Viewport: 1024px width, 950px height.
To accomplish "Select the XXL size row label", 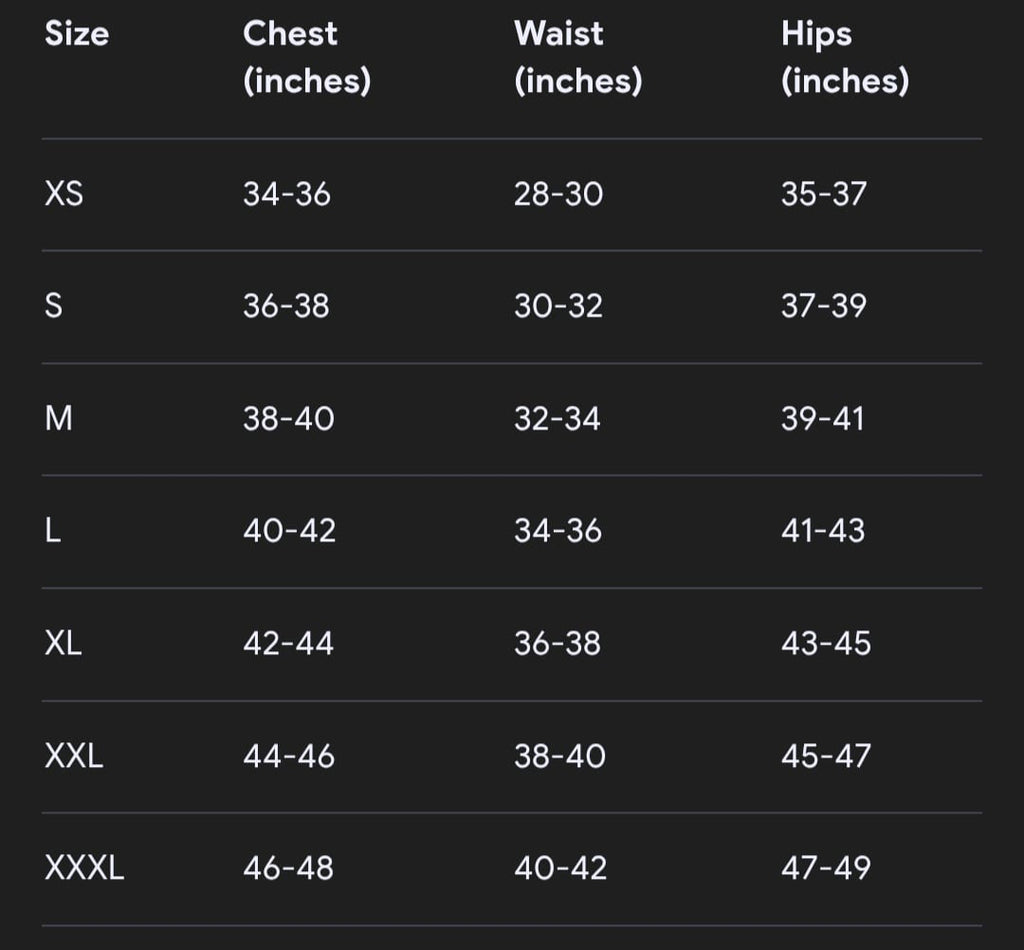I will [x=74, y=756].
